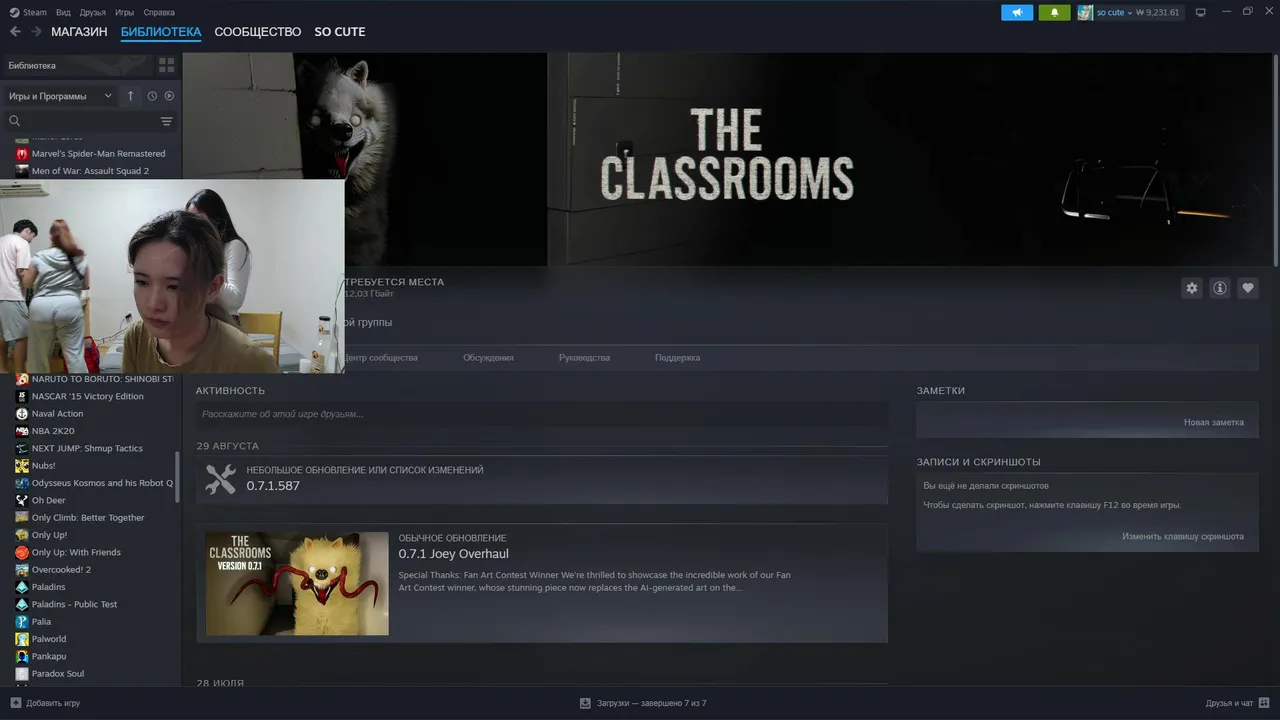The image size is (1280, 720).
Task: Click the main page vertical scrollbar
Action: click(x=1276, y=160)
